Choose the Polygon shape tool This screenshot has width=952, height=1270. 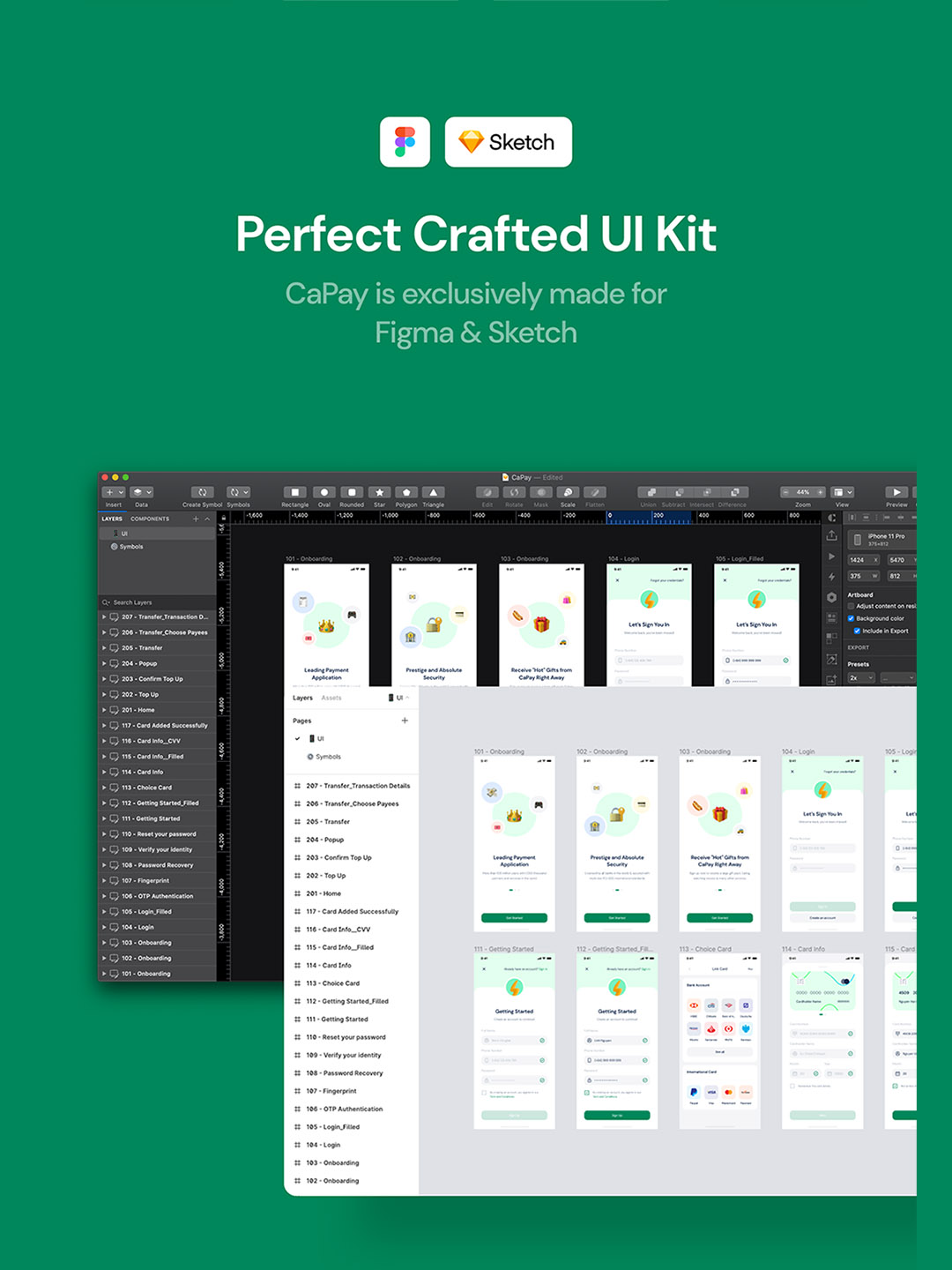pyautogui.click(x=406, y=493)
